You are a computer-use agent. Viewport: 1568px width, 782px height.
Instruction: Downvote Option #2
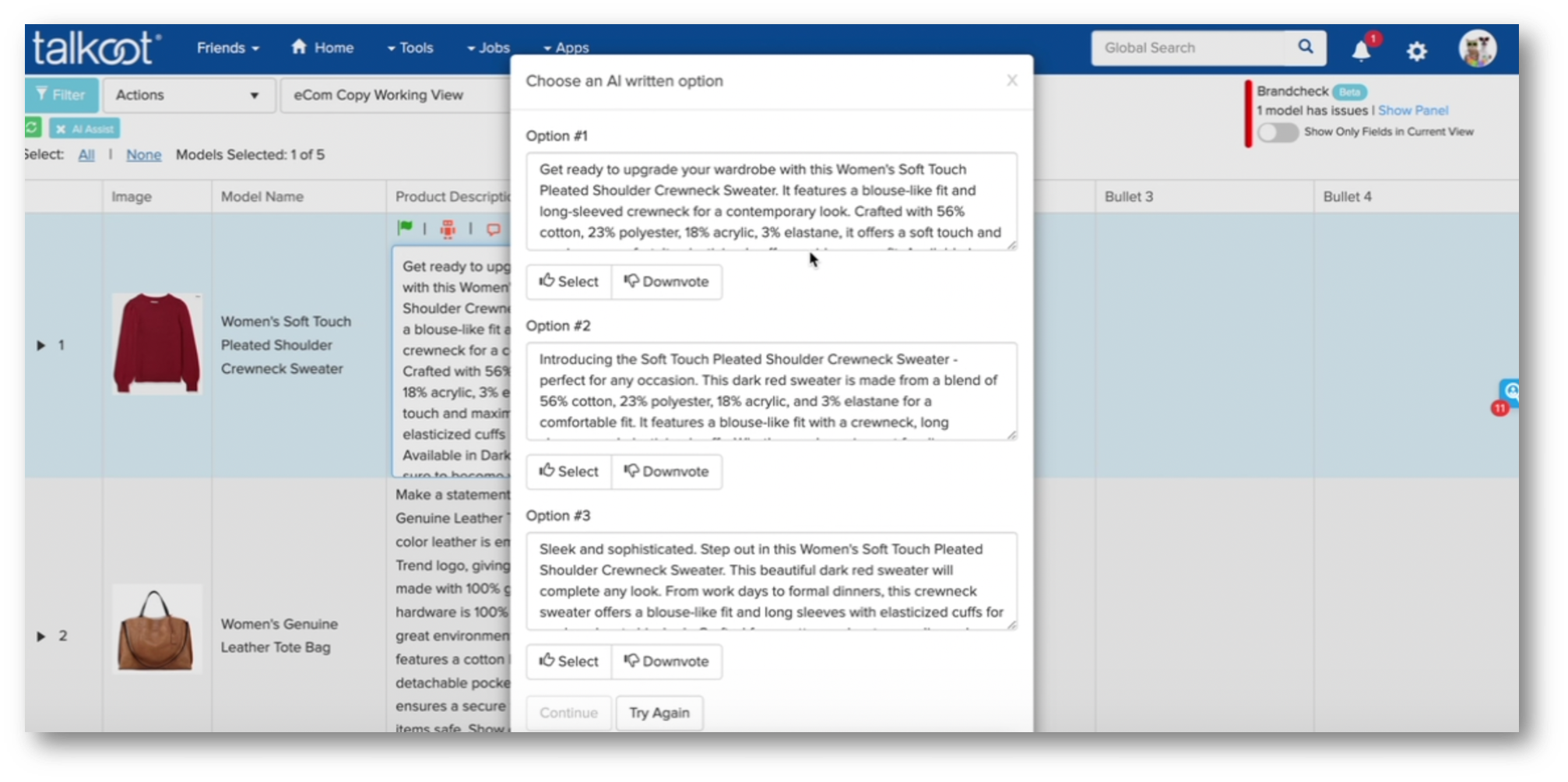(666, 472)
